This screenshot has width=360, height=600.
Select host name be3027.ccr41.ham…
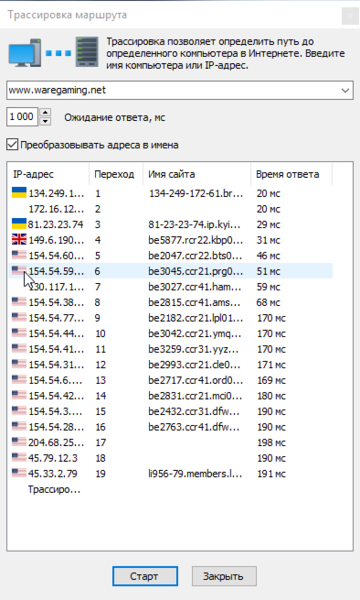coord(195,287)
